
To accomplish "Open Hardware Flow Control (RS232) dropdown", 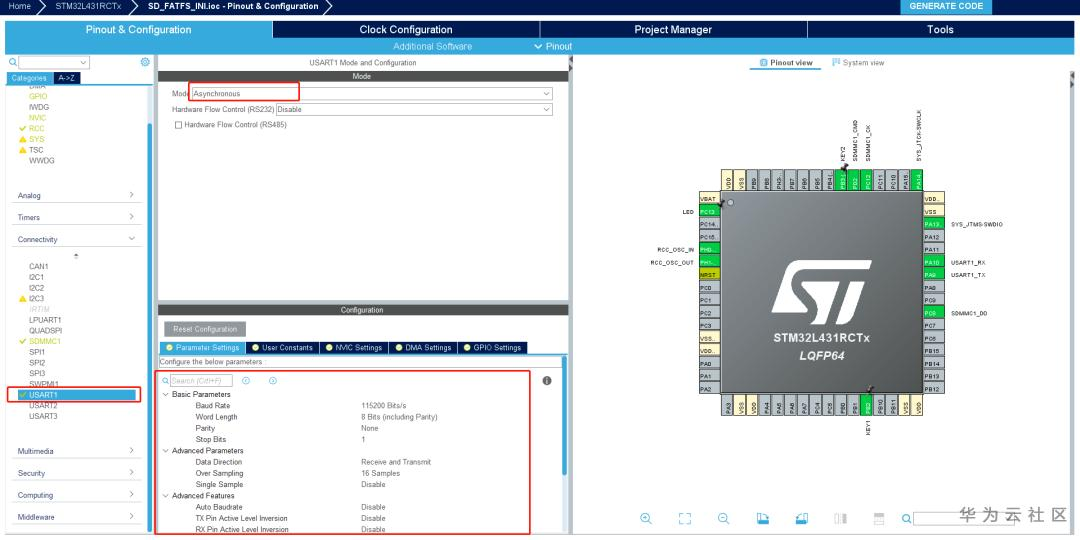I will pyautogui.click(x=414, y=109).
